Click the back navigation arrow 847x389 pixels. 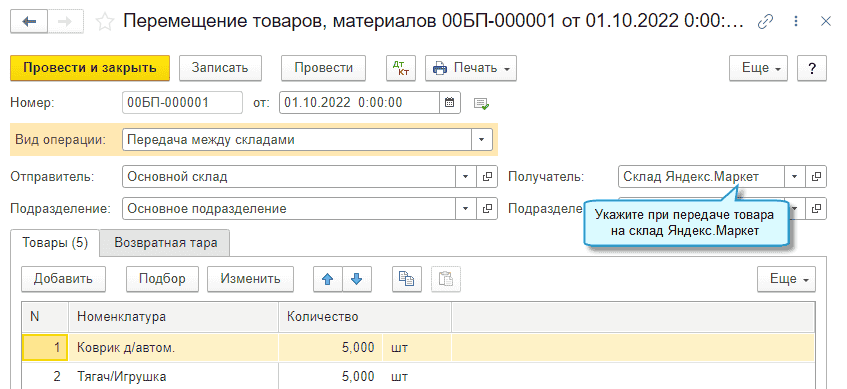[29, 22]
